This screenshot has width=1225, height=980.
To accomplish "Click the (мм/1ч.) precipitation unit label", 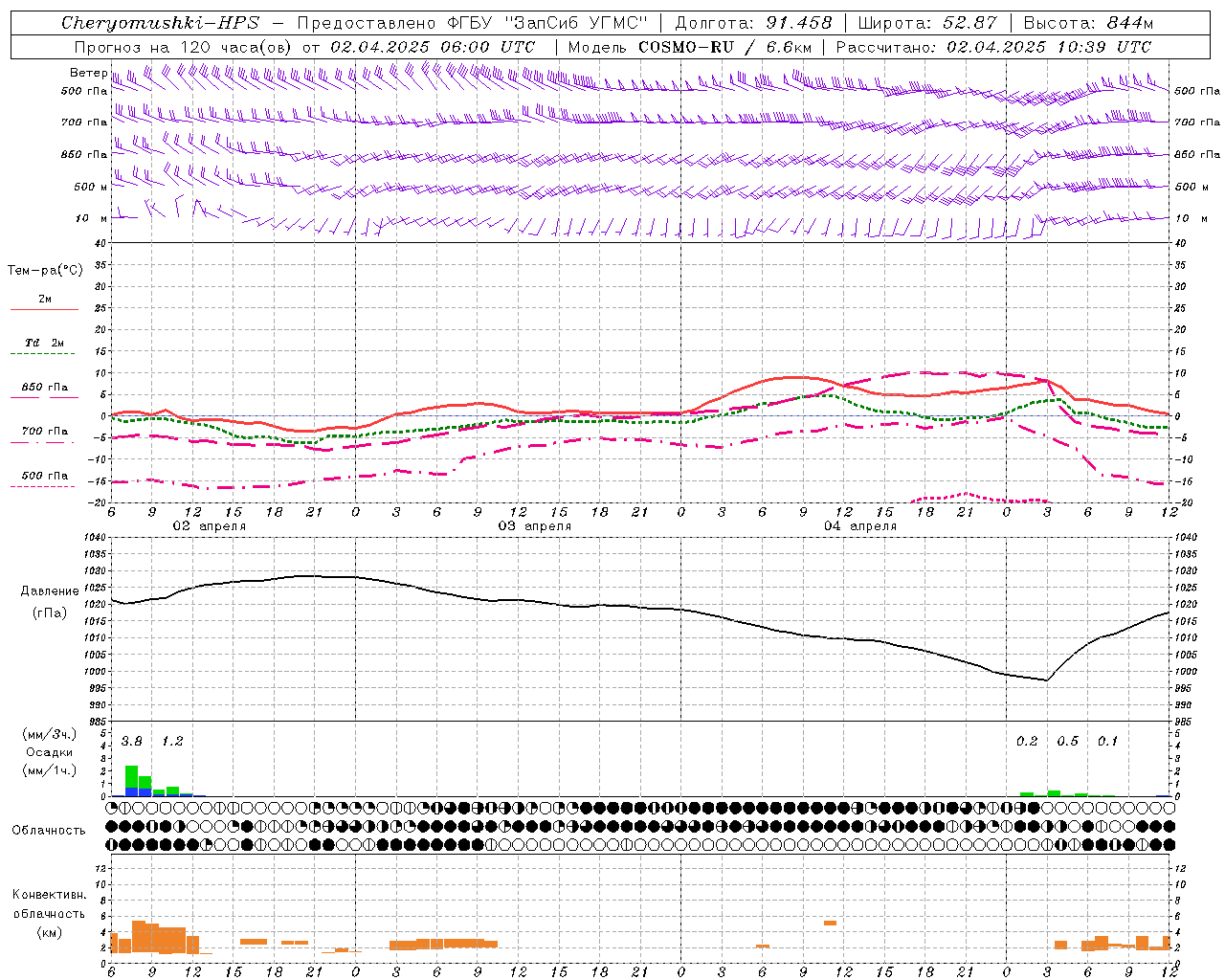I will [49, 770].
